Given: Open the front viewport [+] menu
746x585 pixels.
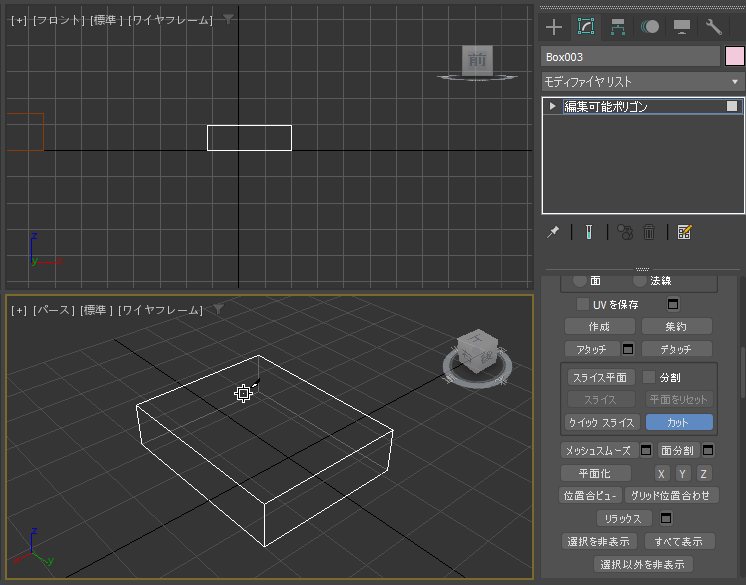Looking at the screenshot, I should (19, 20).
